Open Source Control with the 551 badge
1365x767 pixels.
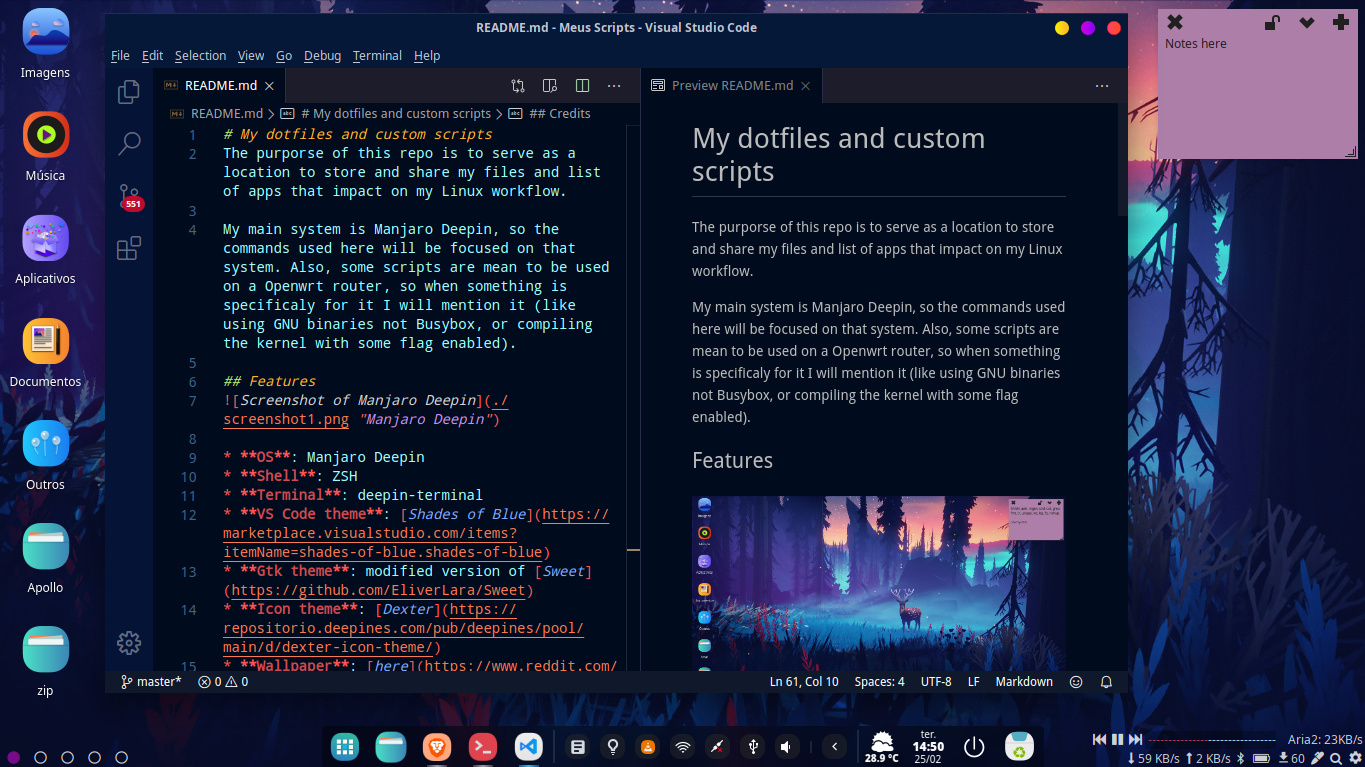pos(129,196)
